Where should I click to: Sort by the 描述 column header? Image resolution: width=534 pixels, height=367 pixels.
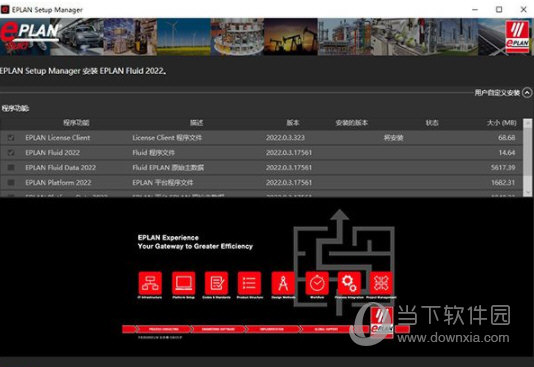click(197, 123)
